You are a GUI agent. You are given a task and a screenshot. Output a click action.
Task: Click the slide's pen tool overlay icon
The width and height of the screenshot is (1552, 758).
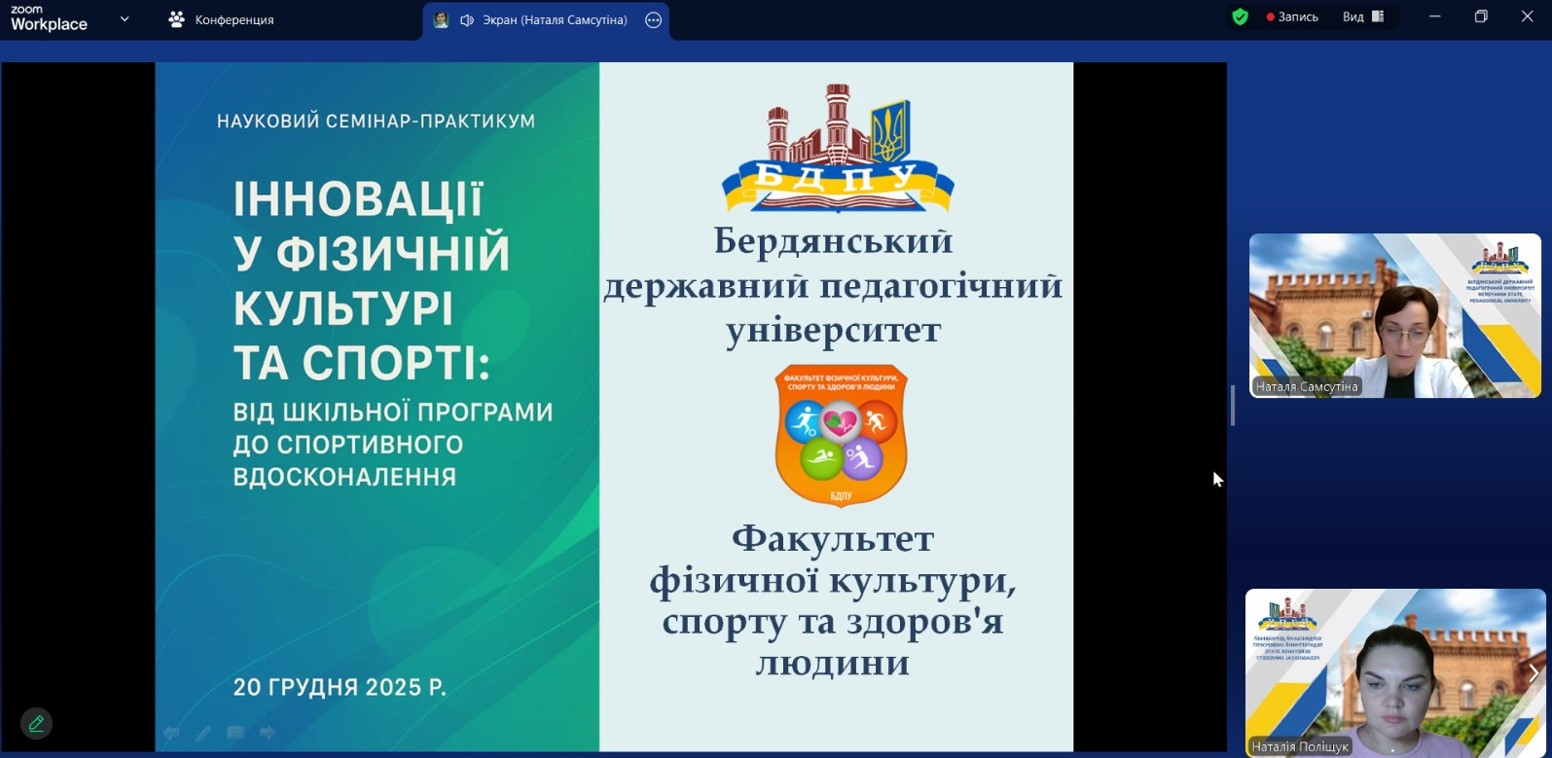click(203, 734)
